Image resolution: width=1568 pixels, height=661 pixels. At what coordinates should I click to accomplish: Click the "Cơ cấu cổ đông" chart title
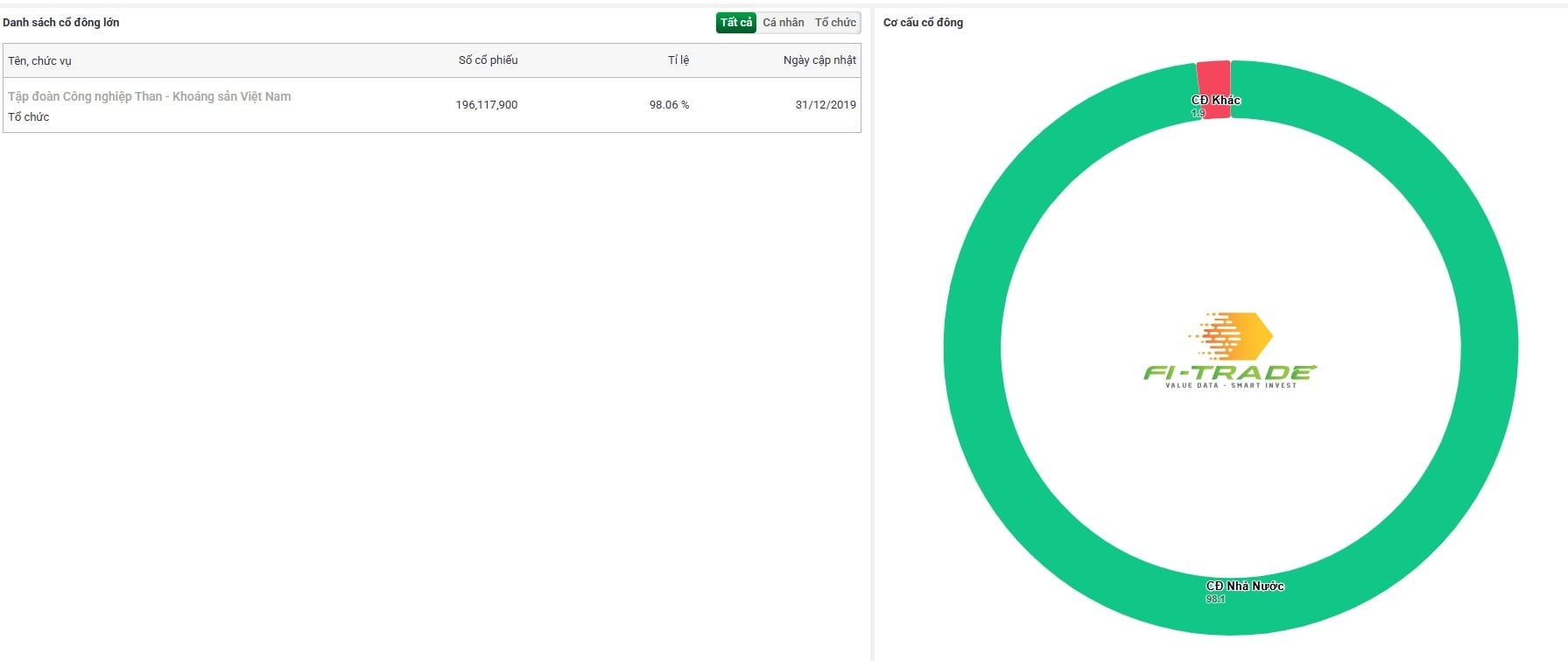tap(923, 23)
